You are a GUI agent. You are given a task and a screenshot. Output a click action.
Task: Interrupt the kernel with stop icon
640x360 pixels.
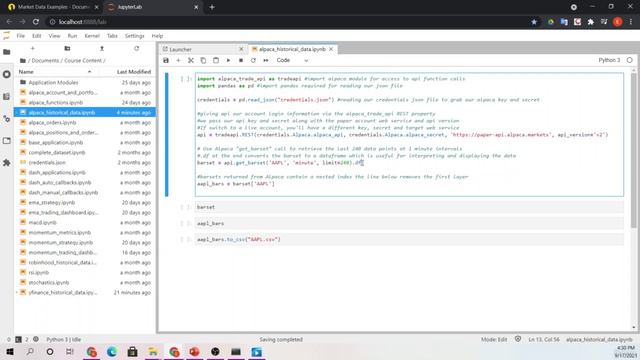[x=241, y=60]
